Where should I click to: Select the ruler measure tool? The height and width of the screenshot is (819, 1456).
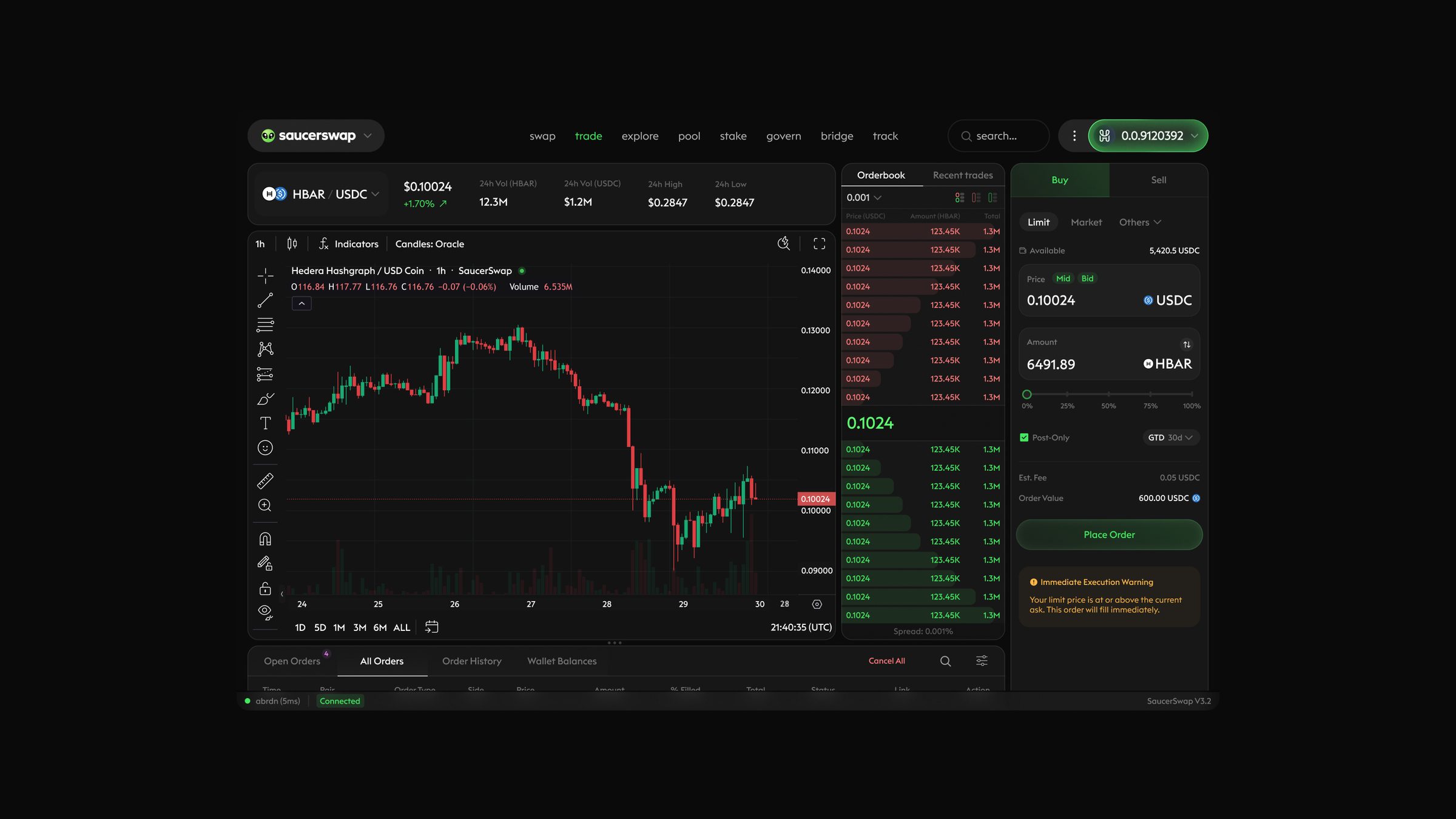click(x=265, y=481)
